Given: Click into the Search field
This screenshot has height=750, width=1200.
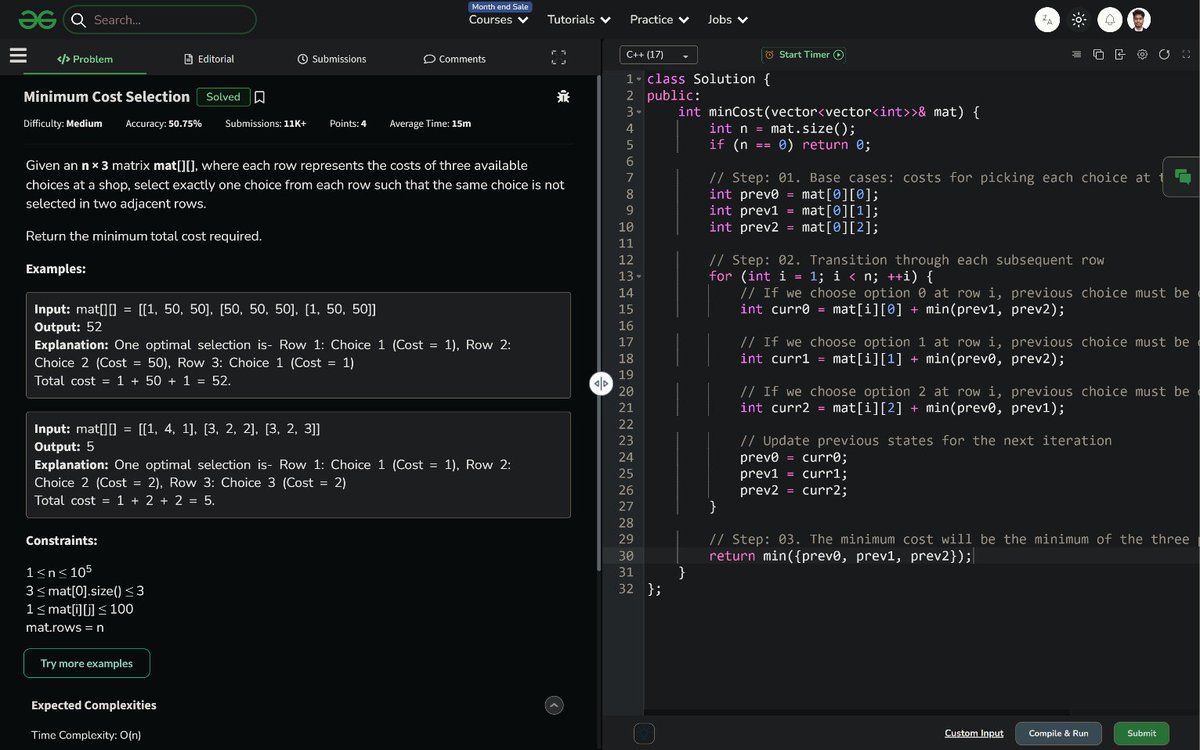Looking at the screenshot, I should coord(159,19).
